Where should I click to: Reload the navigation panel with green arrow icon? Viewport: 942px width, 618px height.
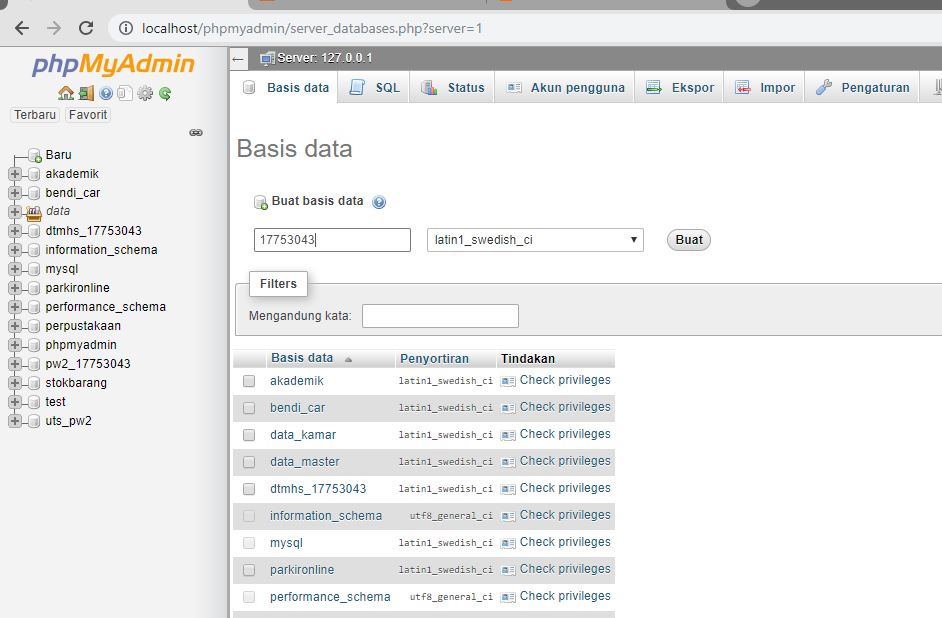coord(165,93)
